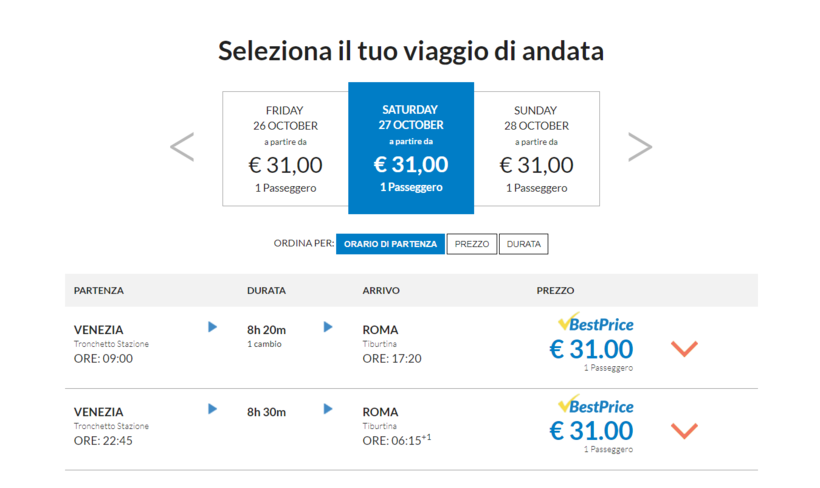Click blue arrow after Venezia 09:00 departure

pyautogui.click(x=212, y=327)
